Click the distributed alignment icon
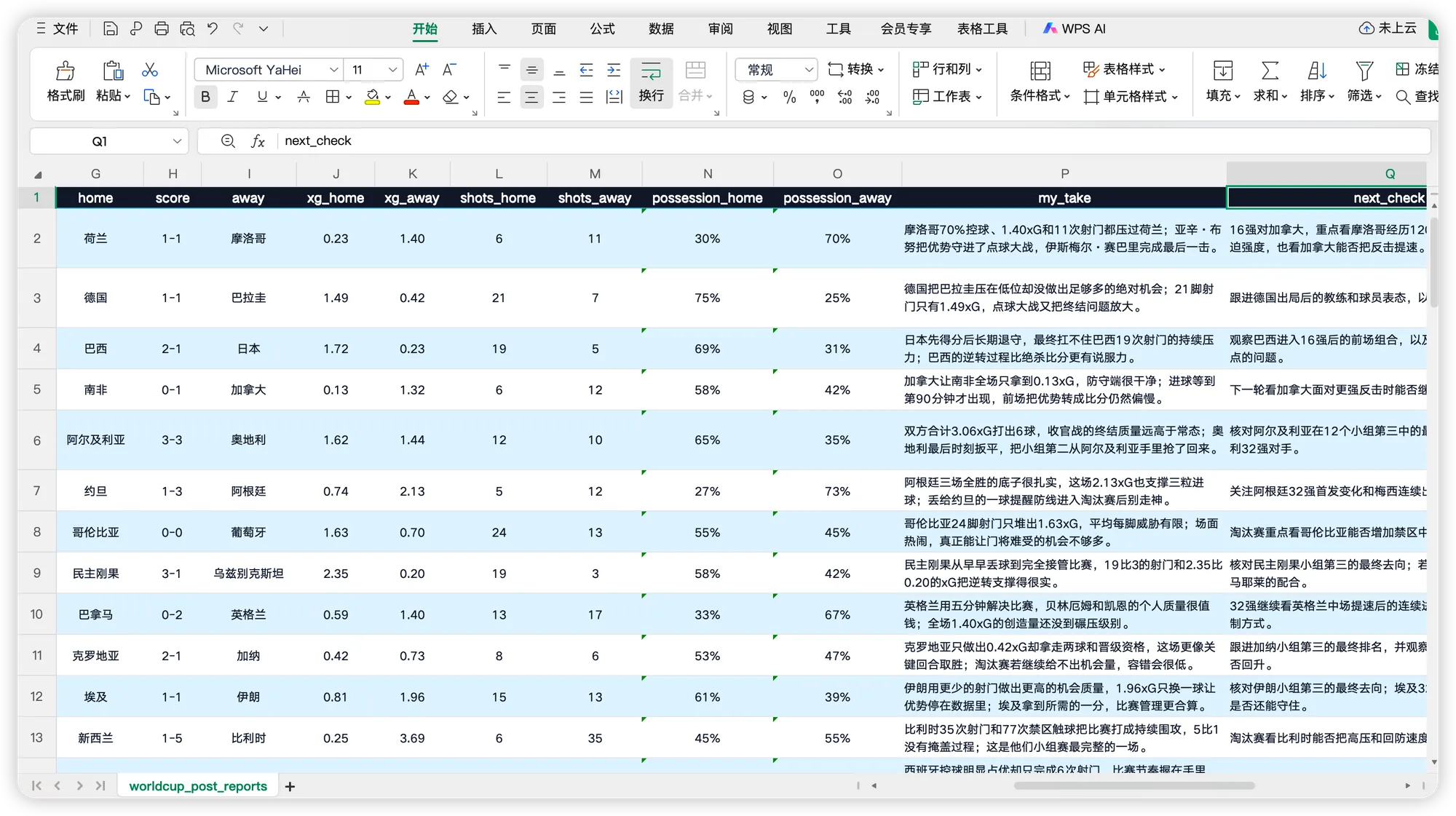1456x816 pixels. pyautogui.click(x=614, y=97)
